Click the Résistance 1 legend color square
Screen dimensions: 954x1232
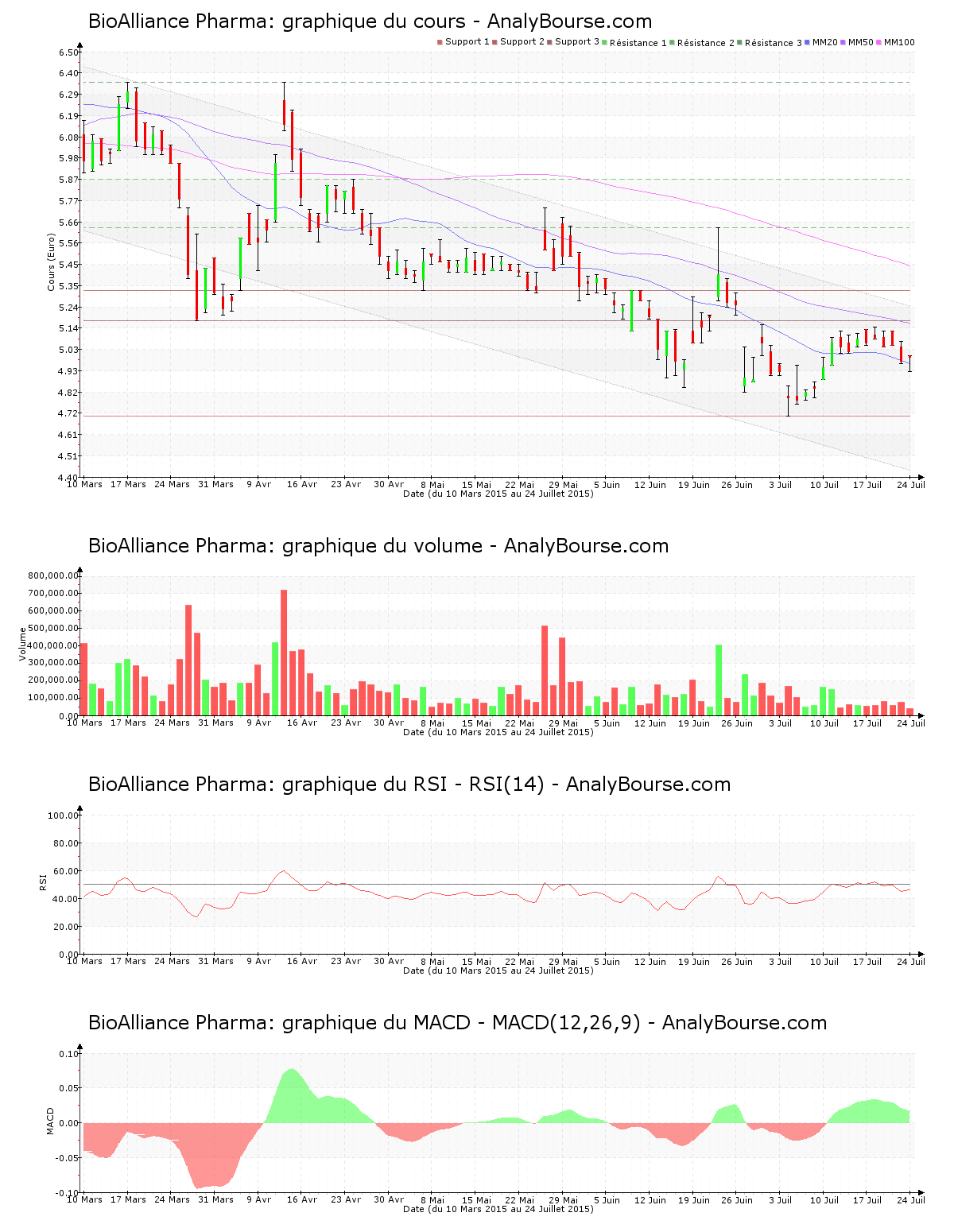click(x=605, y=42)
